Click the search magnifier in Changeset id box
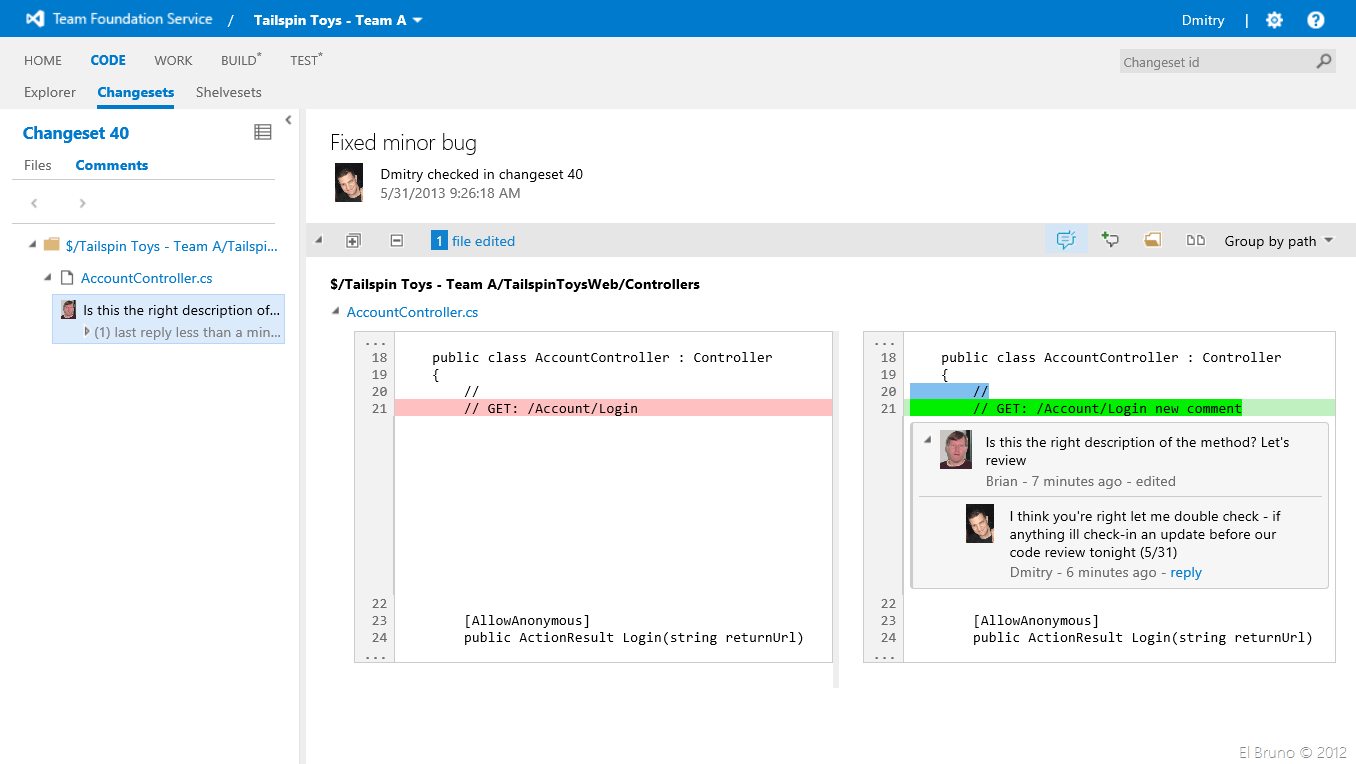Viewport: 1356px width, 764px height. click(x=1324, y=61)
